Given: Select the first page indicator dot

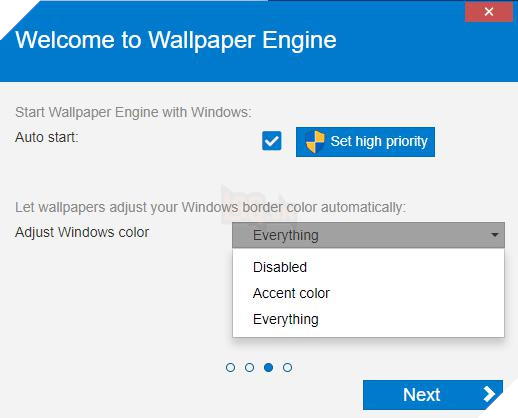Looking at the screenshot, I should (x=230, y=368).
